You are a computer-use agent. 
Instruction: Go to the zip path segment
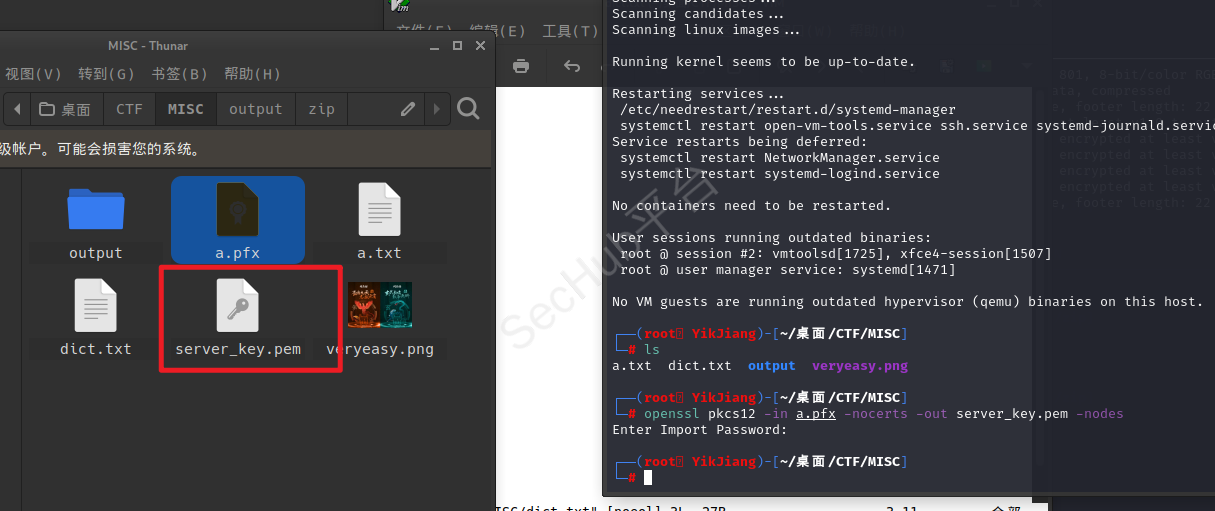[322, 109]
